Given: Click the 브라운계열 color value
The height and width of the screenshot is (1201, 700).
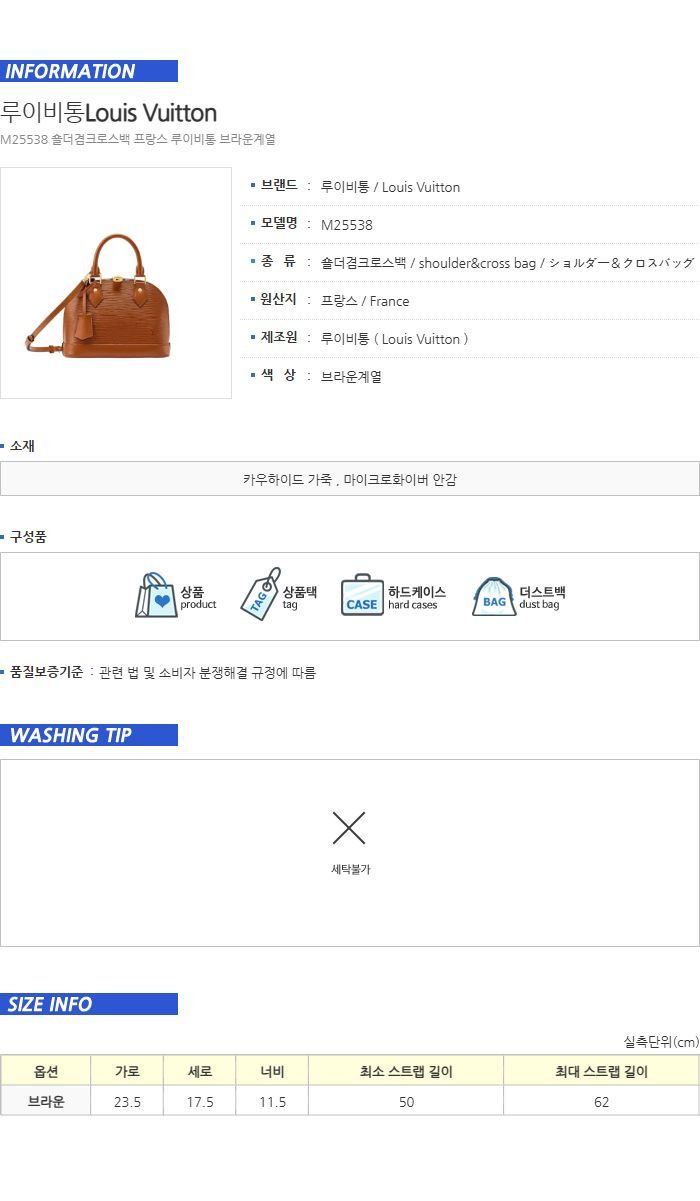Looking at the screenshot, I should click(351, 377).
